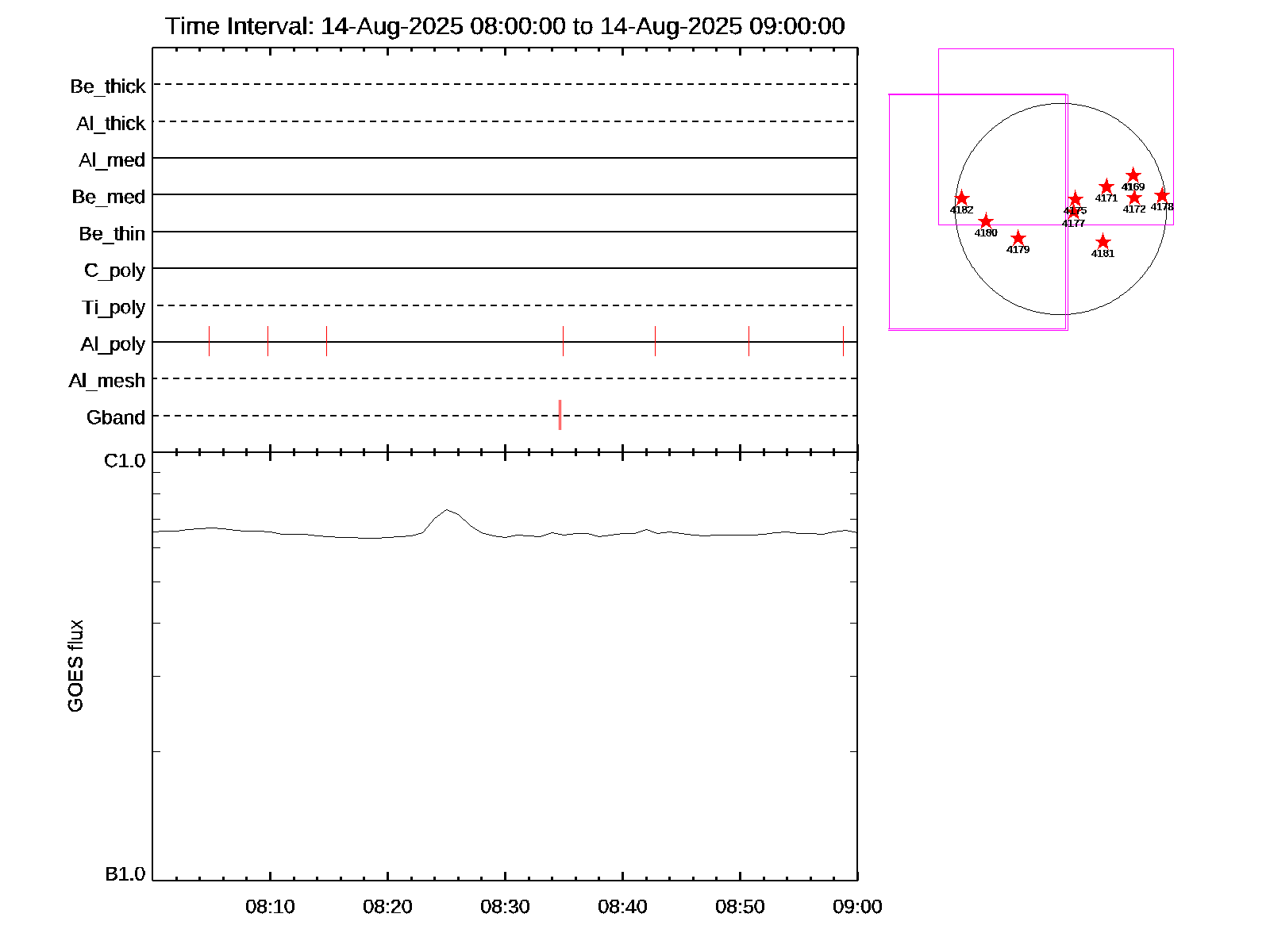The height and width of the screenshot is (952, 1270).
Task: Click the Al_poly tick near 08:35
Action: point(563,341)
